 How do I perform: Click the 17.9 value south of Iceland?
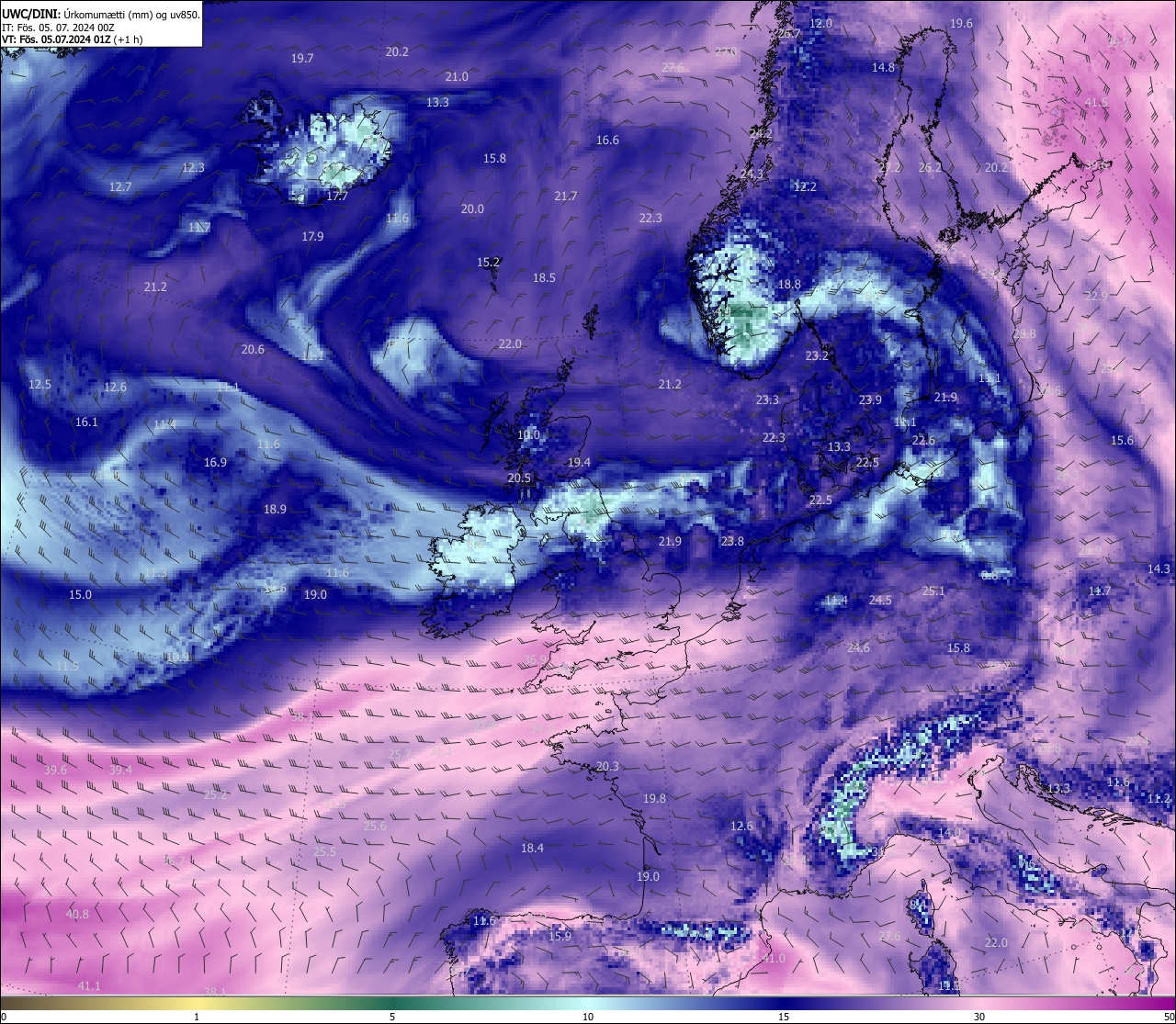312,236
